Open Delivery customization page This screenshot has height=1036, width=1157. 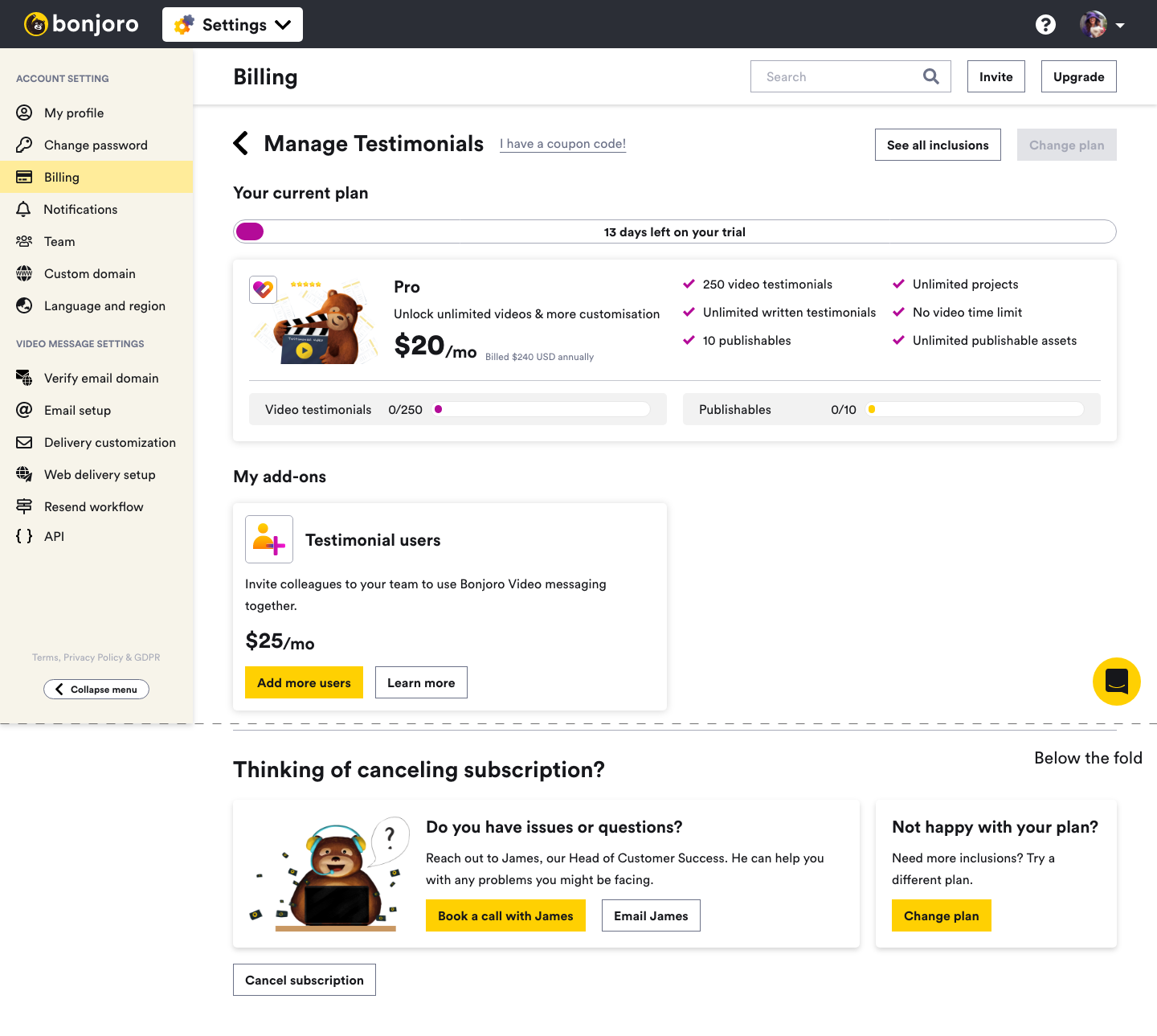(x=96, y=442)
